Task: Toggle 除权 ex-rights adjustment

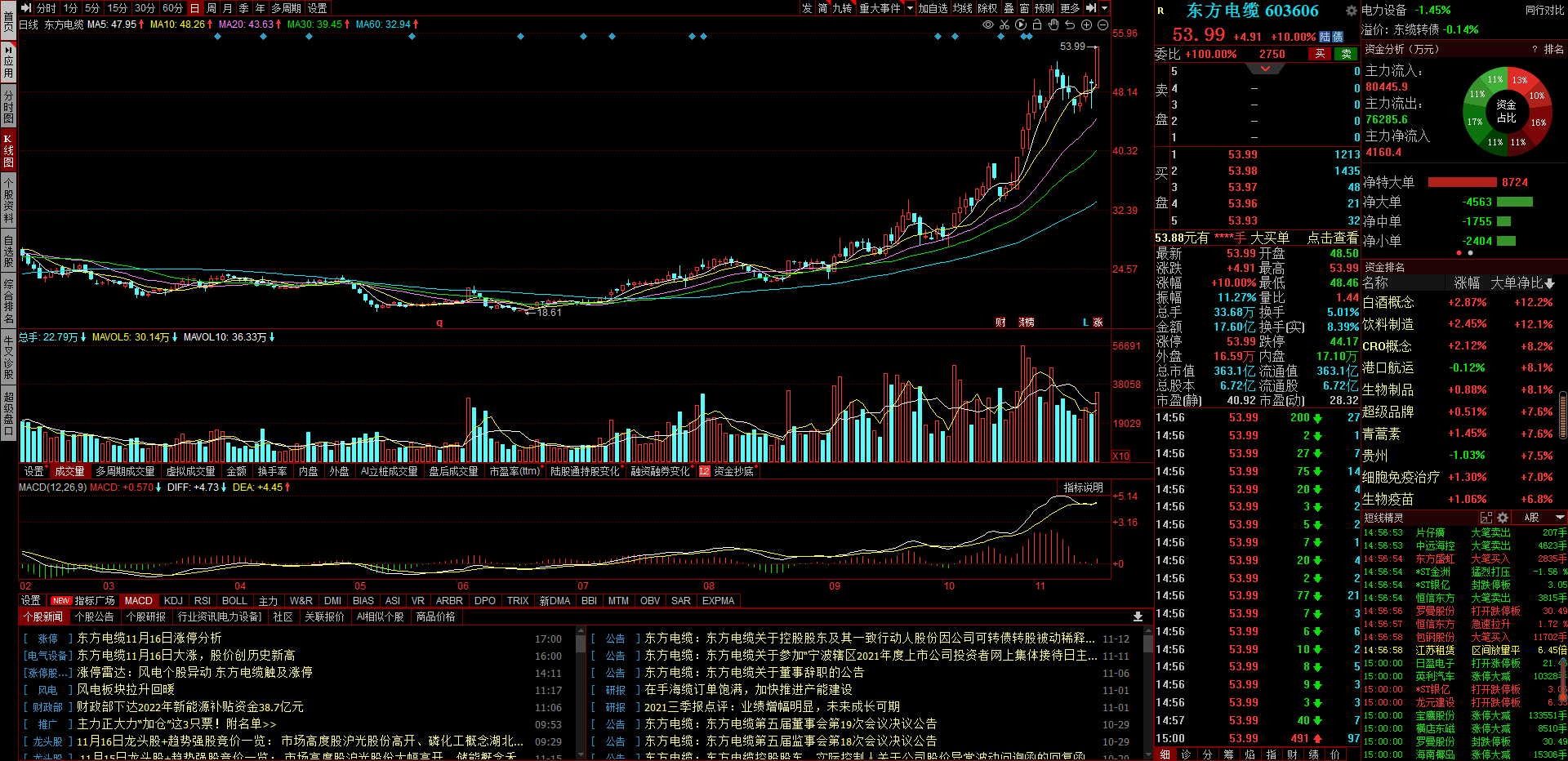Action: tap(987, 8)
